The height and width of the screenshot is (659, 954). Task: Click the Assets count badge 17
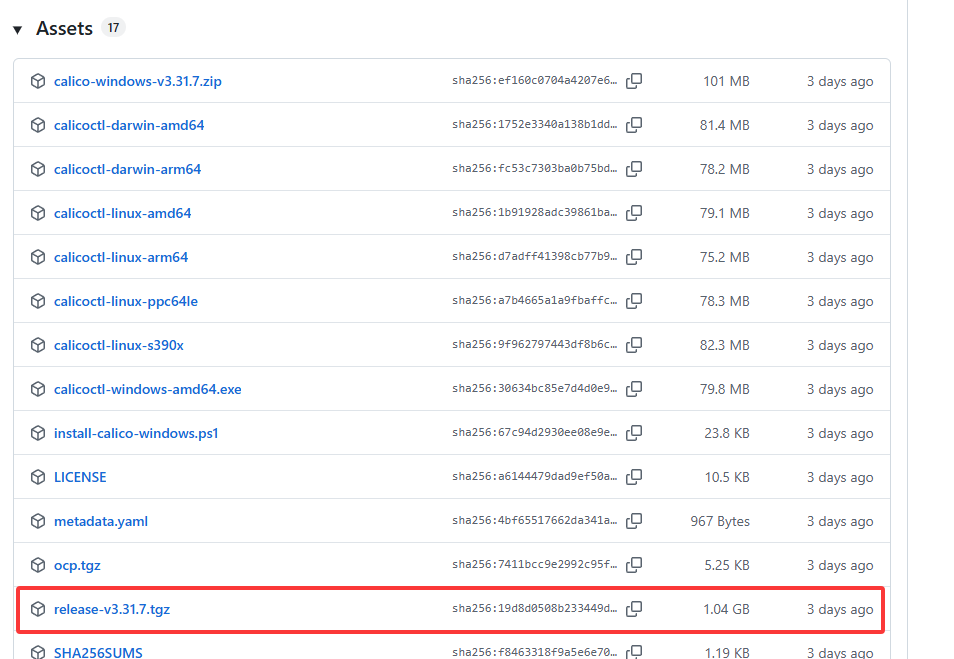[113, 27]
